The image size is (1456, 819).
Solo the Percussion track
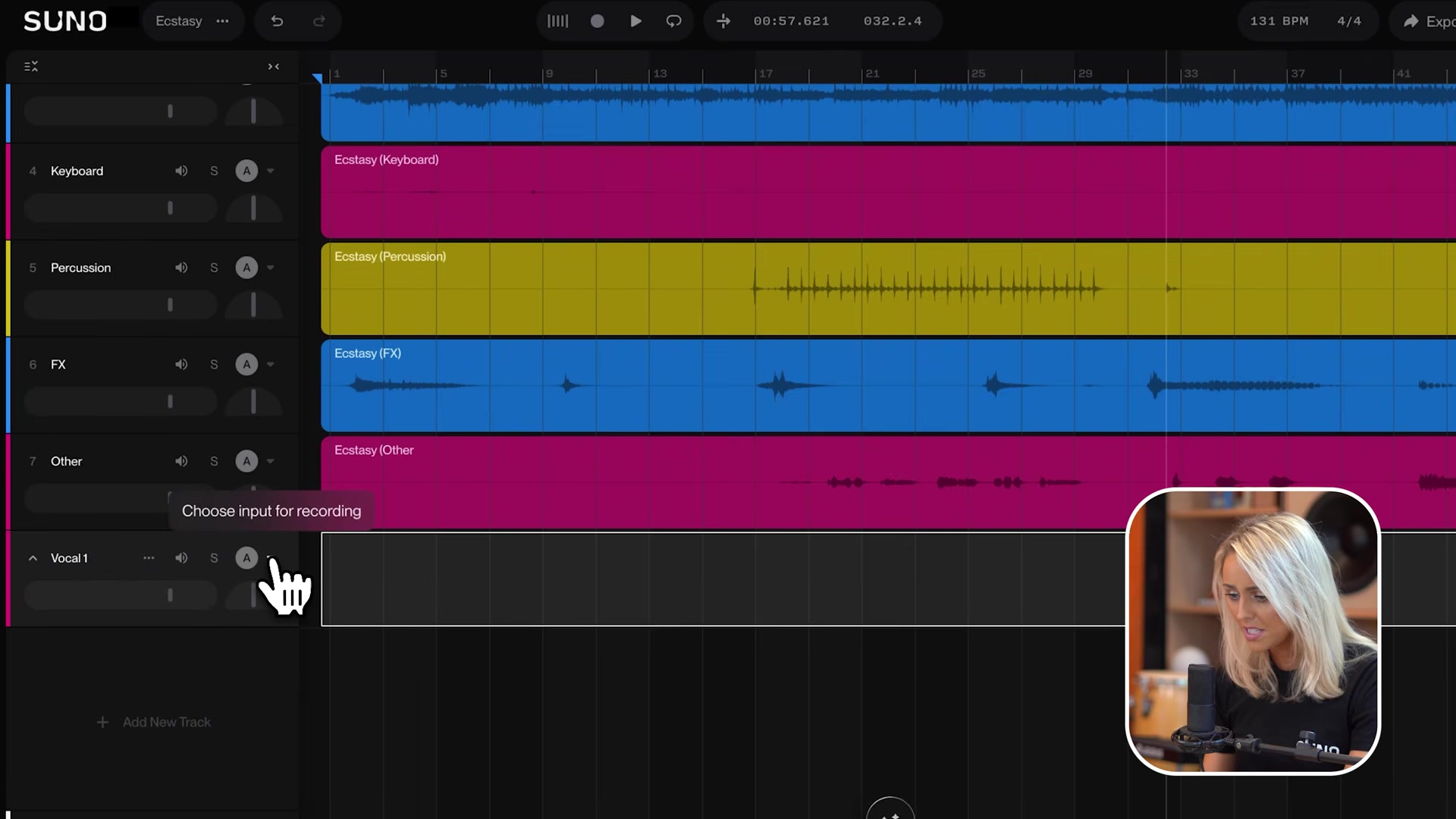click(214, 268)
